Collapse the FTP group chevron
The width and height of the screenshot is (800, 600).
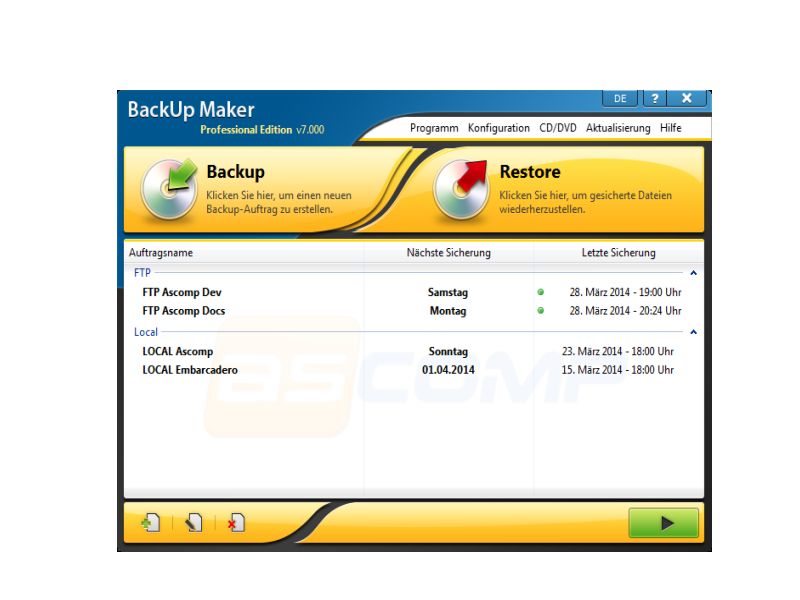point(693,273)
